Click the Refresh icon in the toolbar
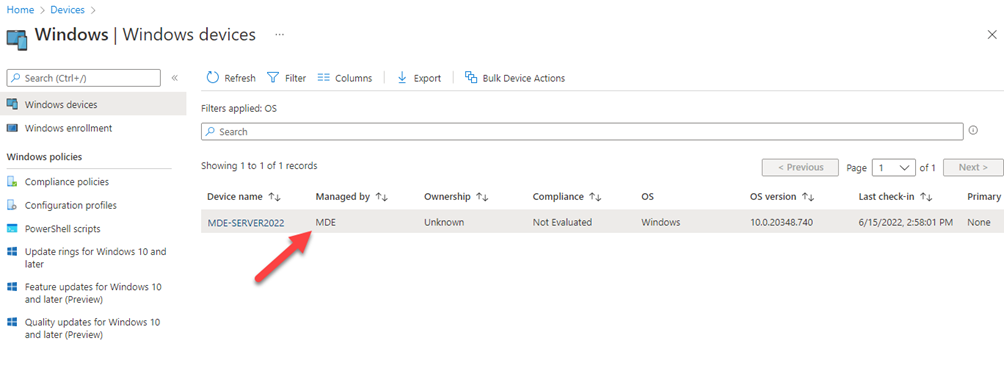 213,78
